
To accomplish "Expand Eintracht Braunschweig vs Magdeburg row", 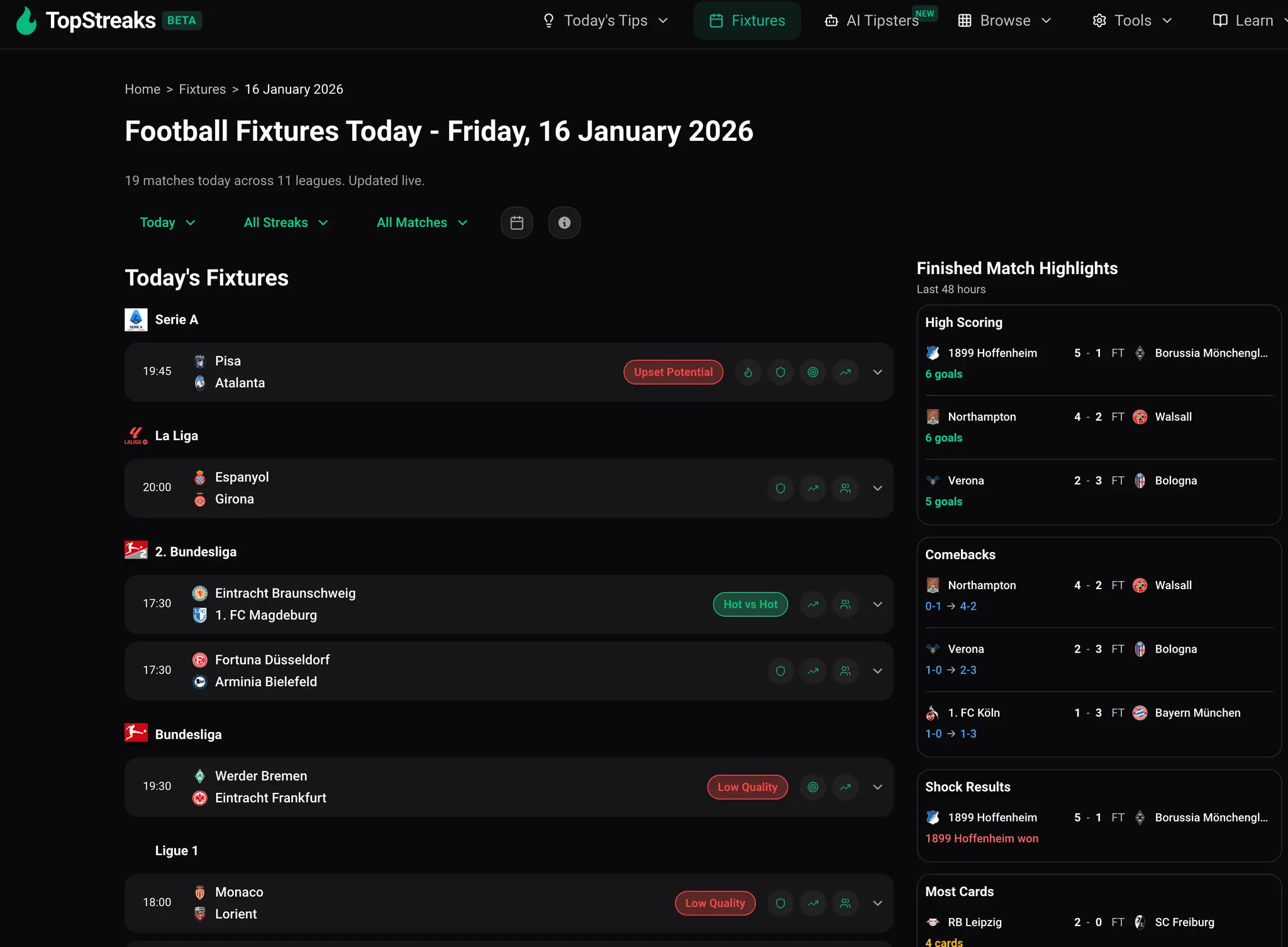I will click(877, 604).
